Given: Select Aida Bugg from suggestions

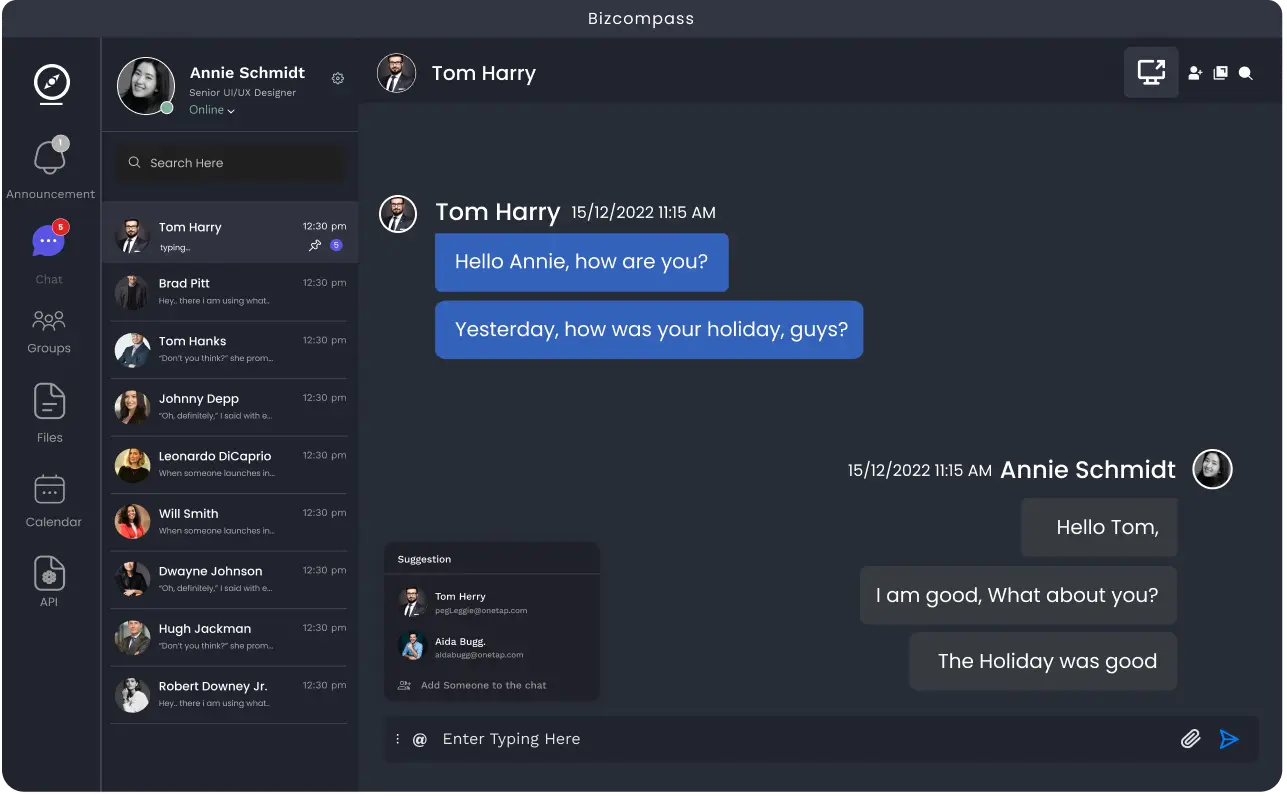Looking at the screenshot, I should 460,646.
